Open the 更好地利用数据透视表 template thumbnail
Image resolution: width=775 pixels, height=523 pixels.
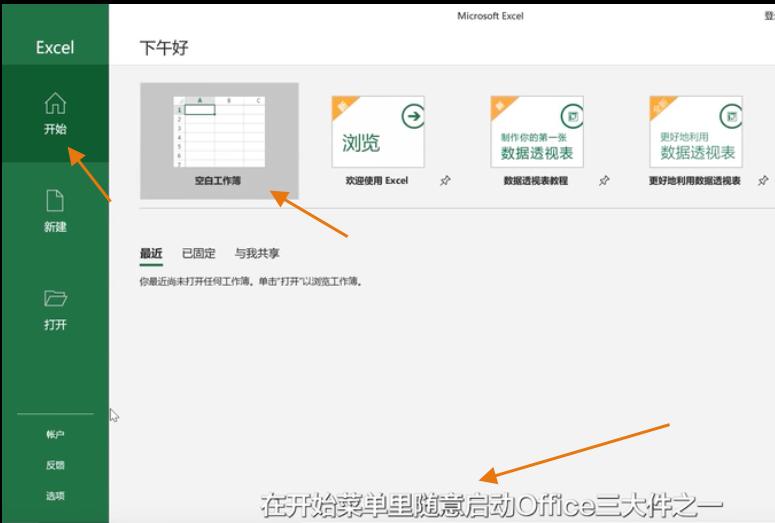(696, 132)
